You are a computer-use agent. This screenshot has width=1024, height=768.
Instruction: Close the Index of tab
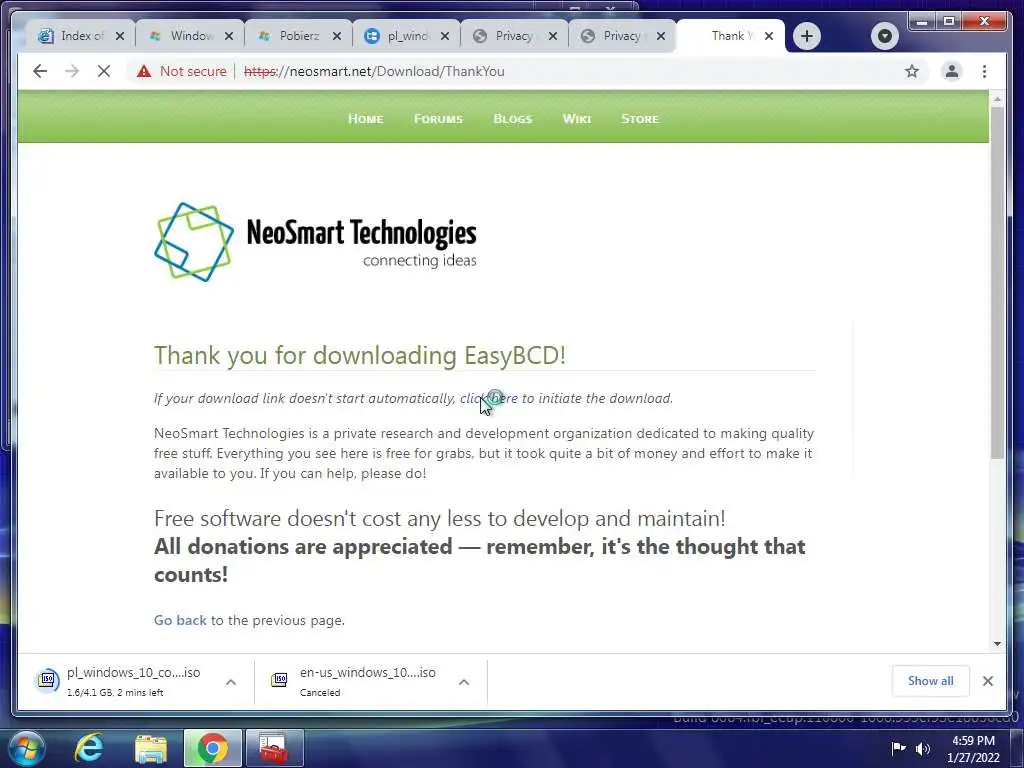(x=120, y=36)
